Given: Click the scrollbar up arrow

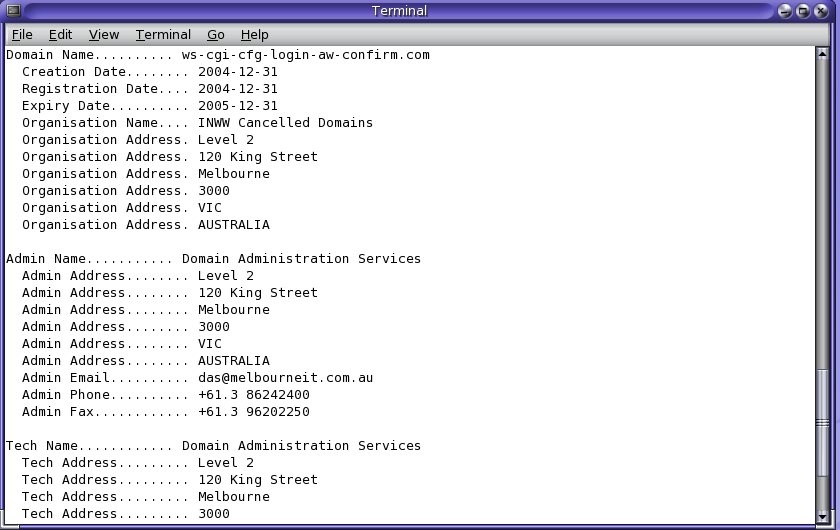Looking at the screenshot, I should click(x=823, y=53).
